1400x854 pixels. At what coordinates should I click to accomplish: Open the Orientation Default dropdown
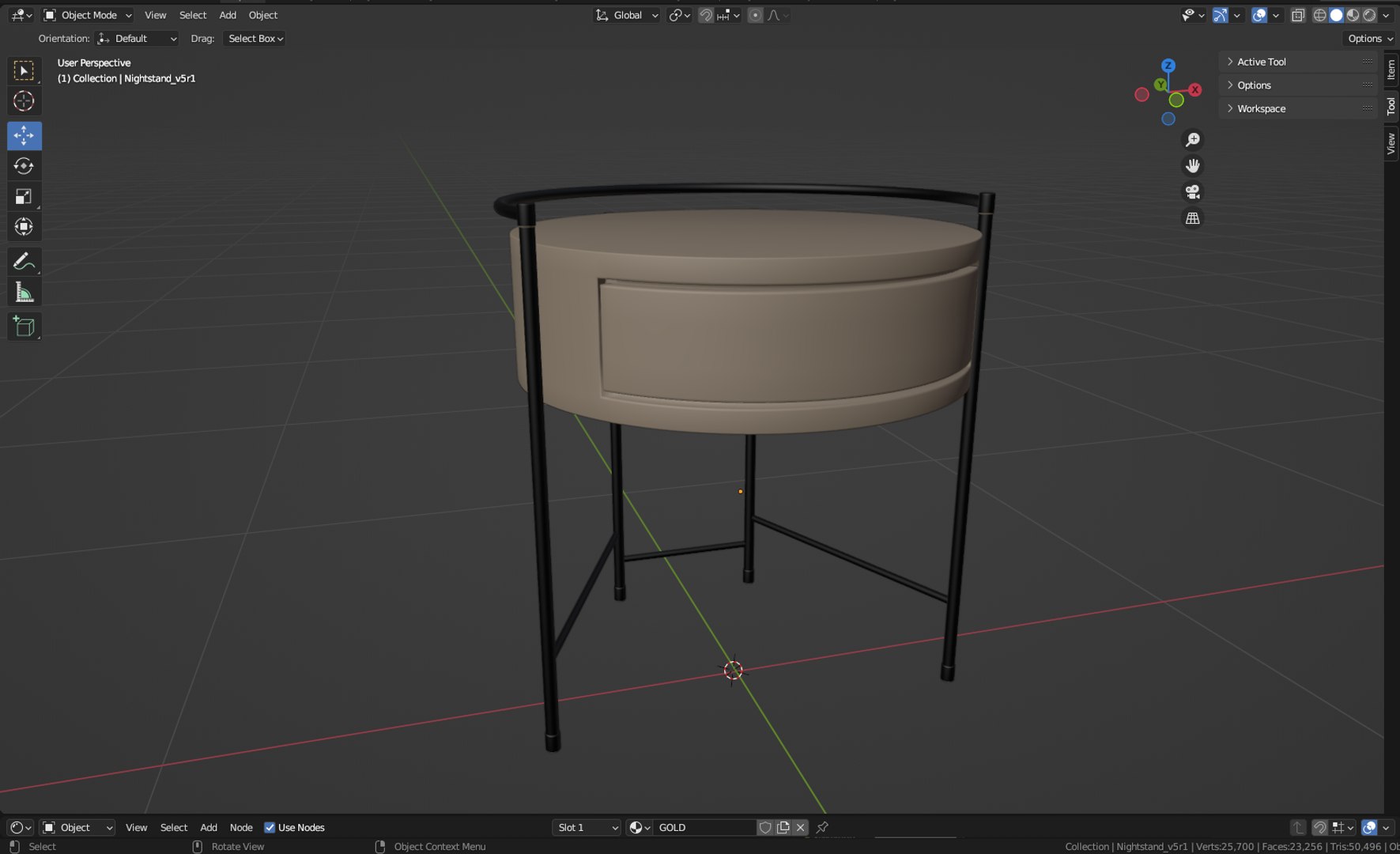click(x=137, y=38)
